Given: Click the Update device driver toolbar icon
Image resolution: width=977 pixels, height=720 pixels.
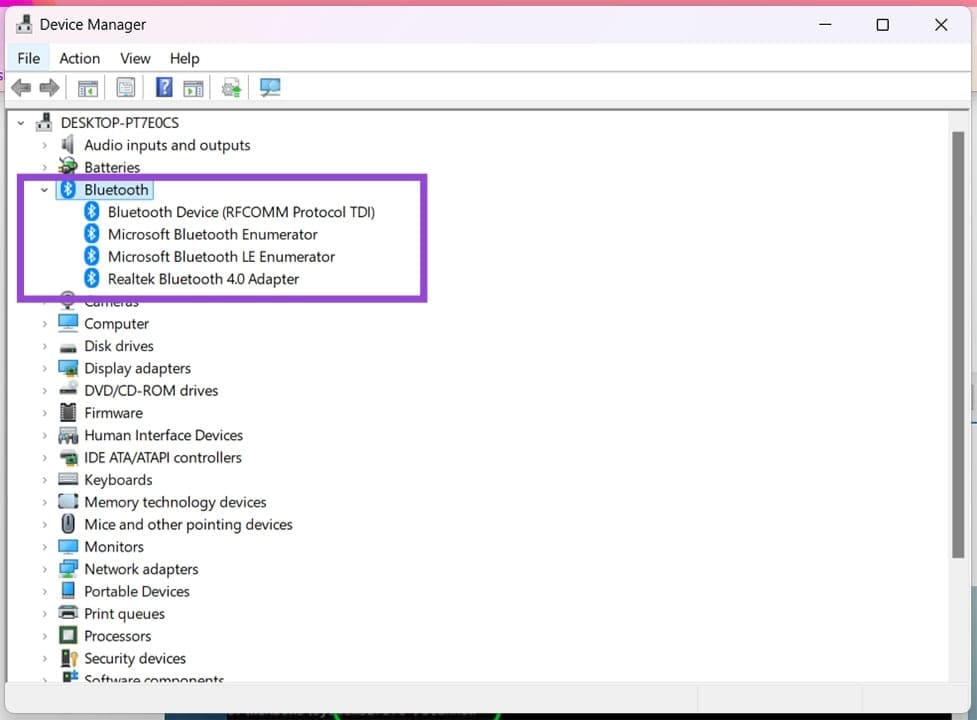Looking at the screenshot, I should tap(231, 87).
